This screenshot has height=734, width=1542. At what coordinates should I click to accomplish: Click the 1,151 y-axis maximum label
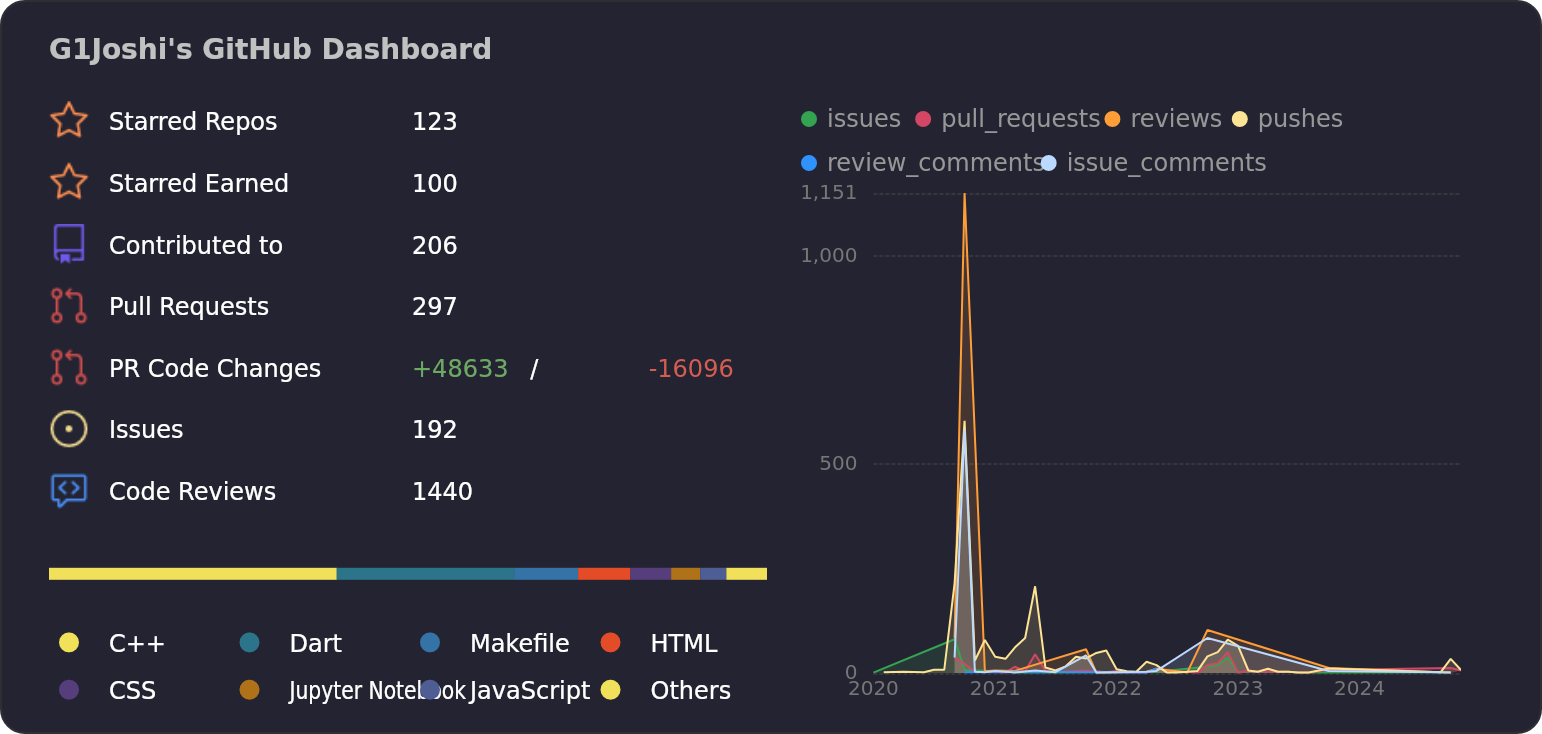[829, 193]
